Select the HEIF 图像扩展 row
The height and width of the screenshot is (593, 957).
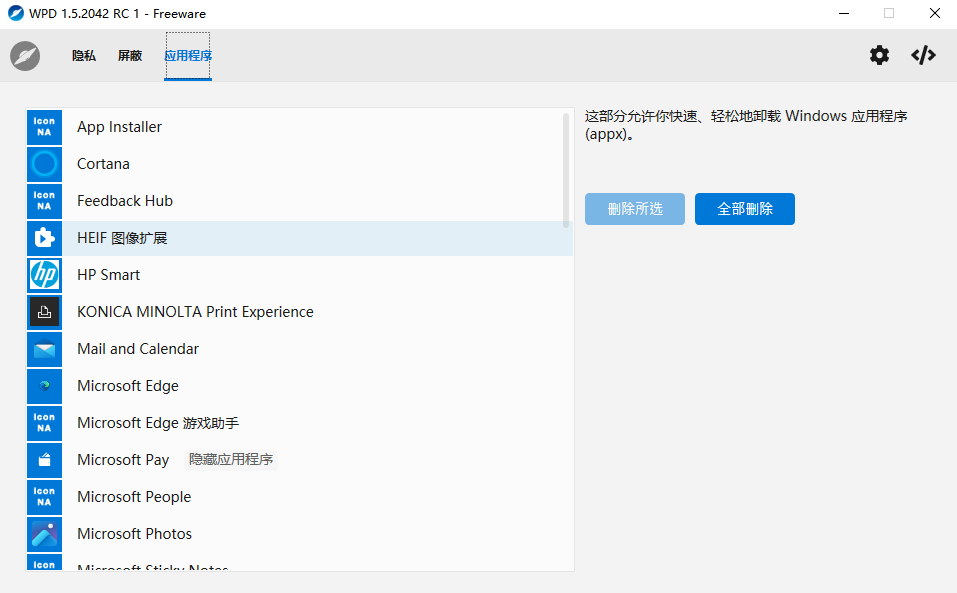pos(299,238)
